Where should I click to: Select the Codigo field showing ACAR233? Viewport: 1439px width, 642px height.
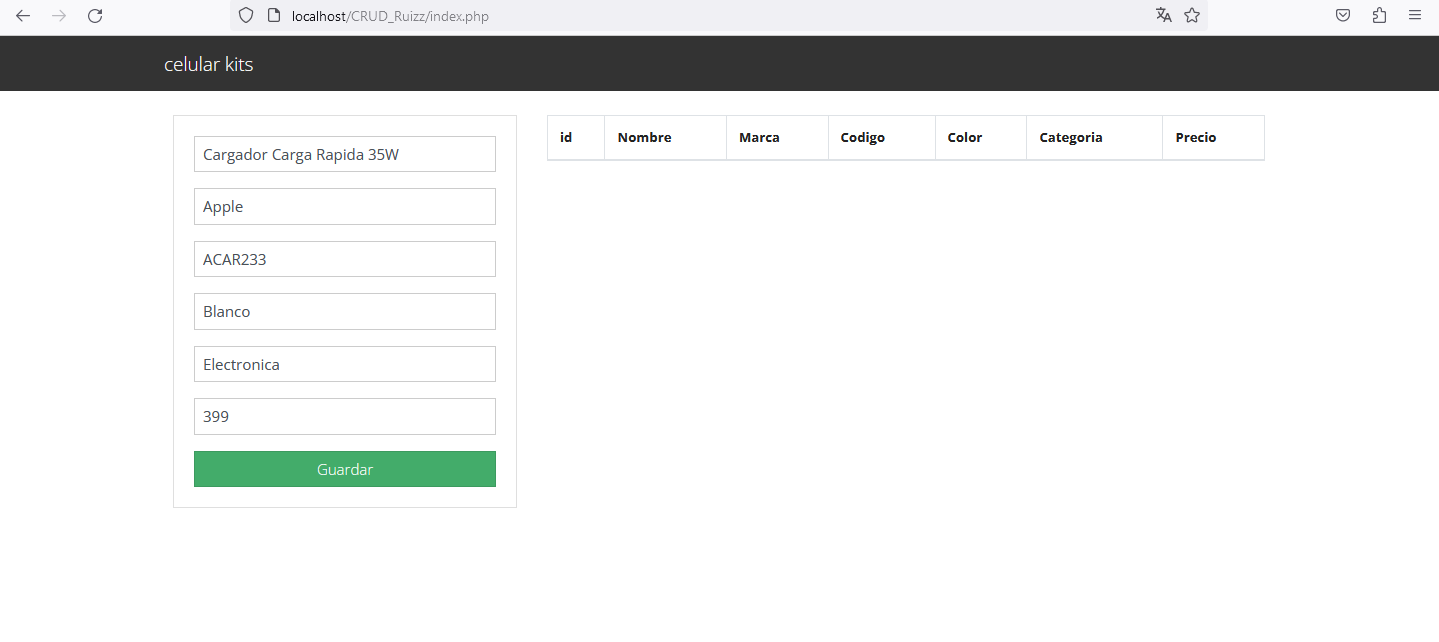click(344, 258)
